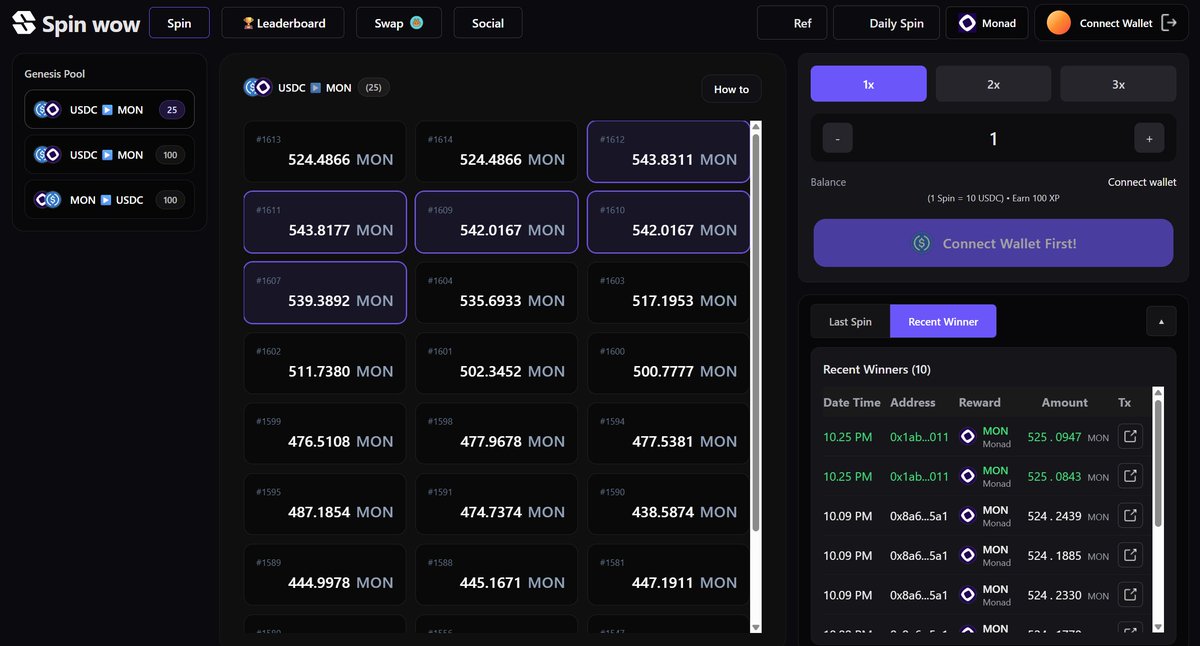This screenshot has height=646, width=1200.
Task: Open transaction link for 524 . 1885 winner
Action: pos(1130,555)
